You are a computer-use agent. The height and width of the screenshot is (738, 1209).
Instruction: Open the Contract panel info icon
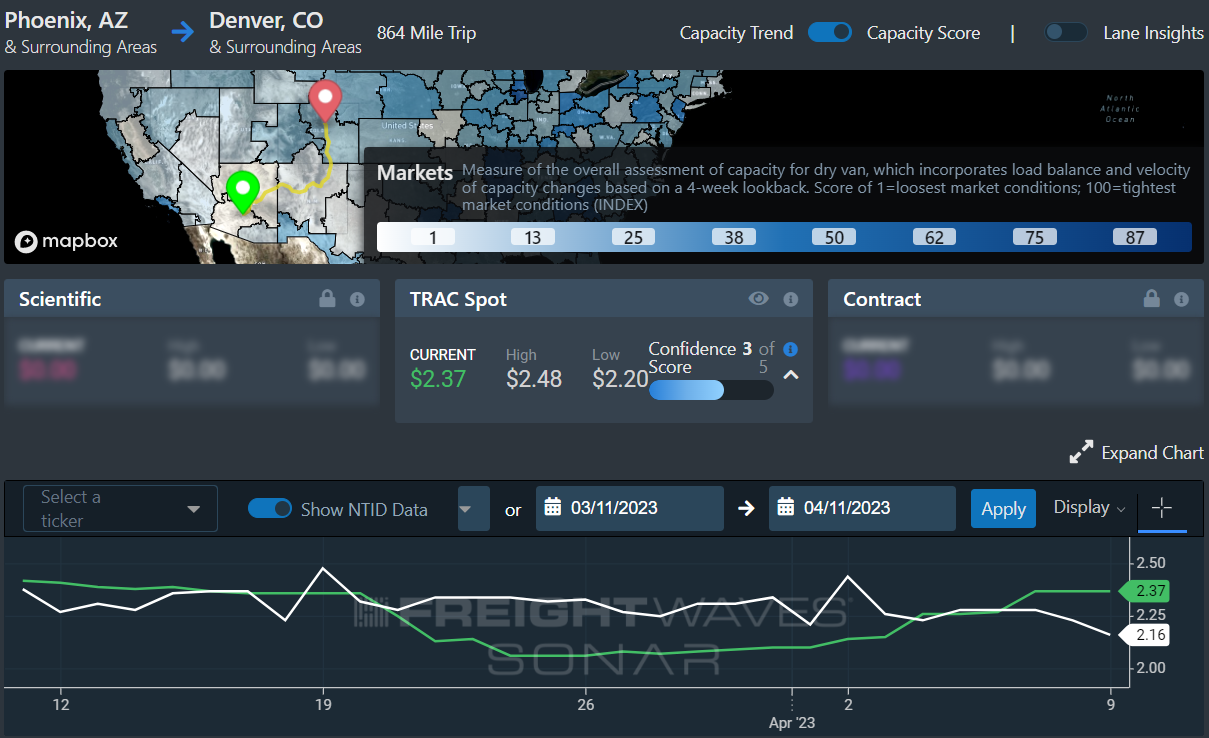click(1181, 299)
